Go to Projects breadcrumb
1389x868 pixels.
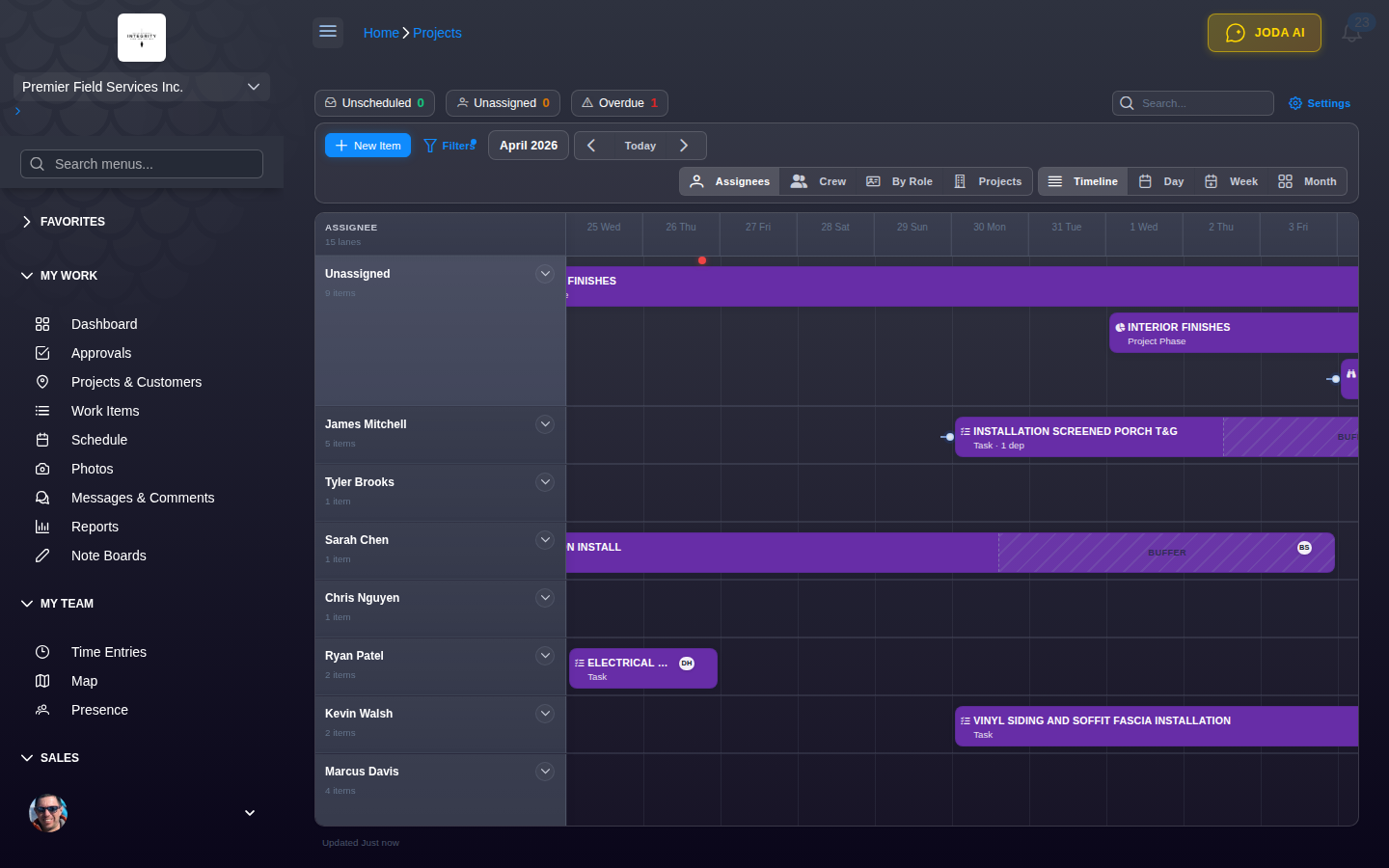click(437, 33)
